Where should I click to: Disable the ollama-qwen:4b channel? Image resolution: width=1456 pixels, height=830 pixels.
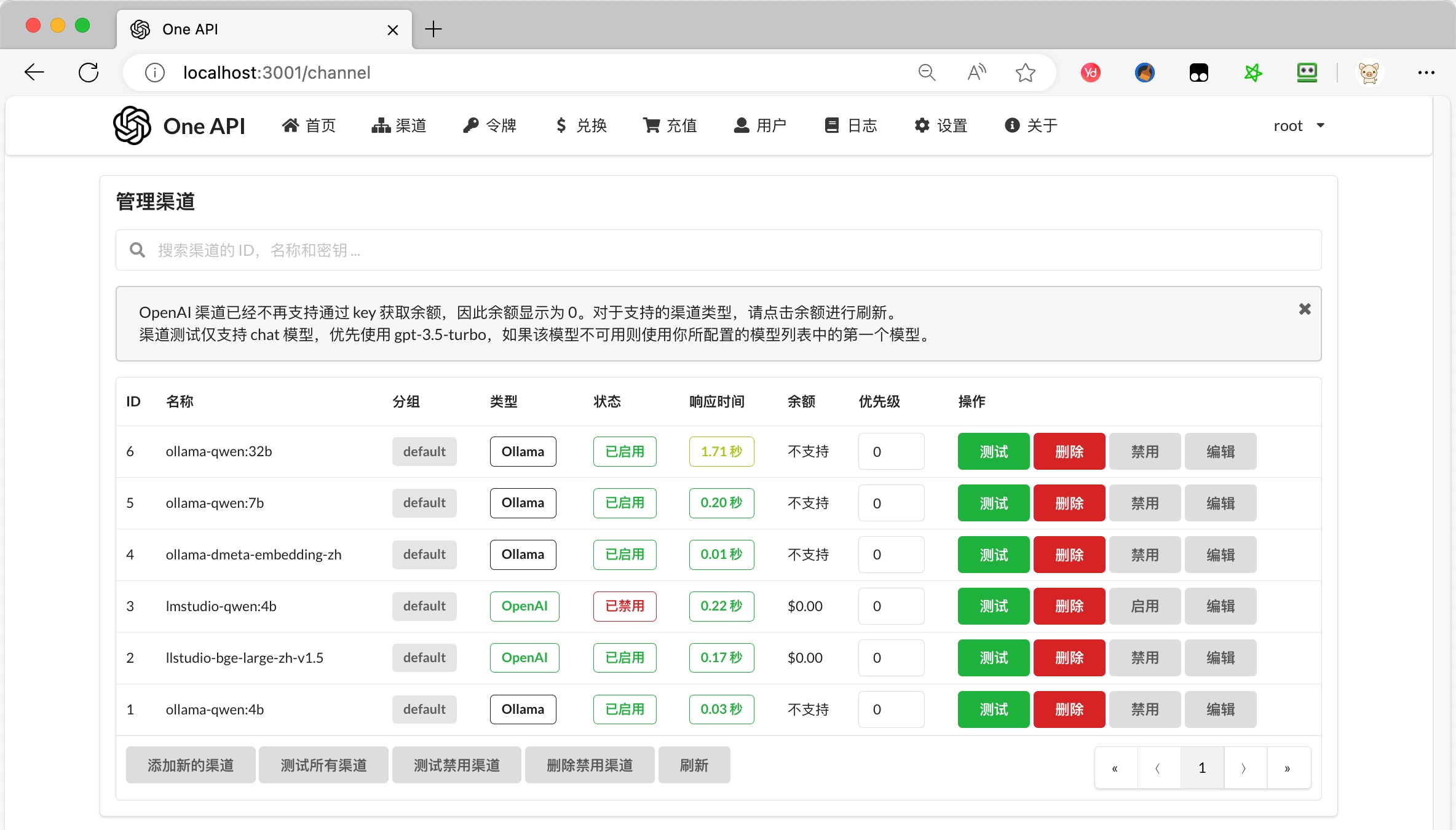point(1145,709)
